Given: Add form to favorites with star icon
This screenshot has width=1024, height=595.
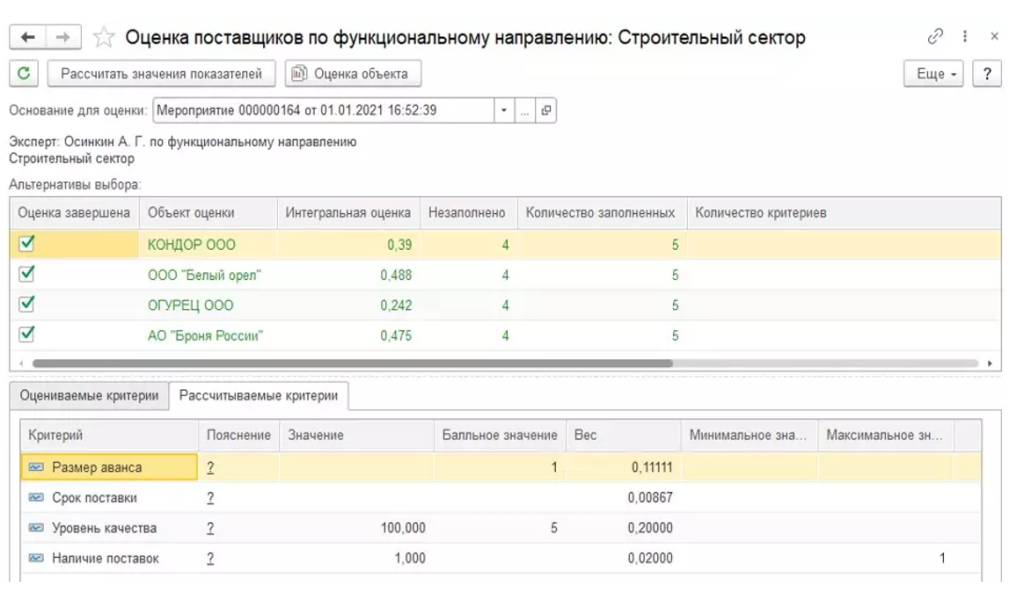Looking at the screenshot, I should tap(103, 38).
